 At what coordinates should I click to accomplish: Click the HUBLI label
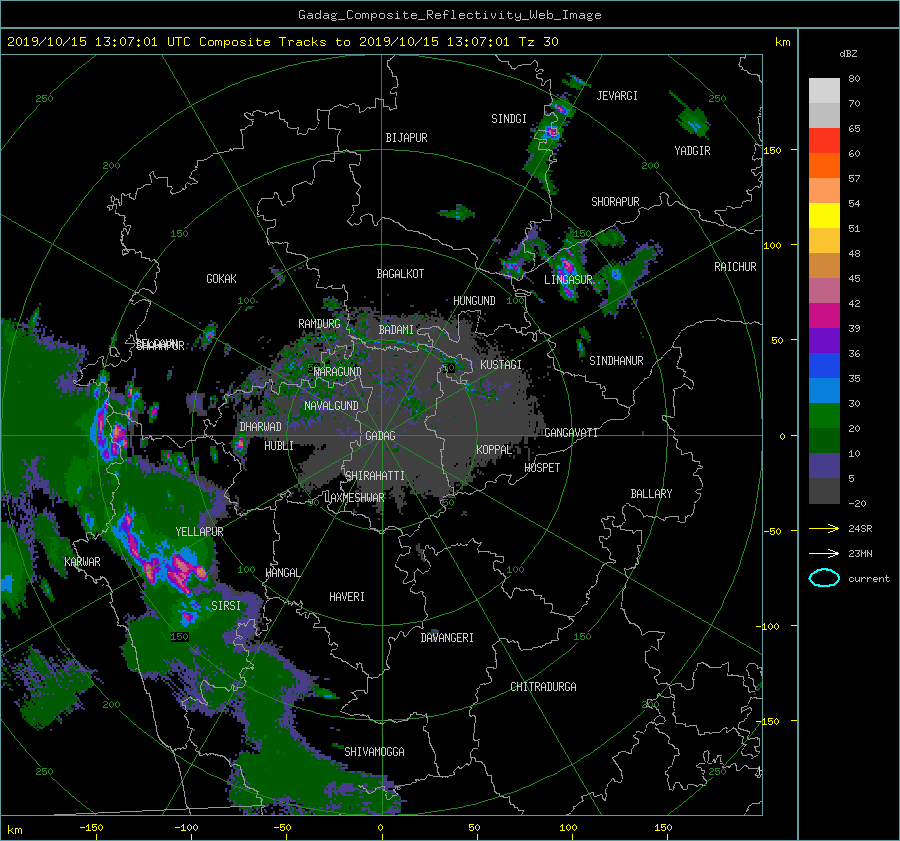tap(279, 446)
